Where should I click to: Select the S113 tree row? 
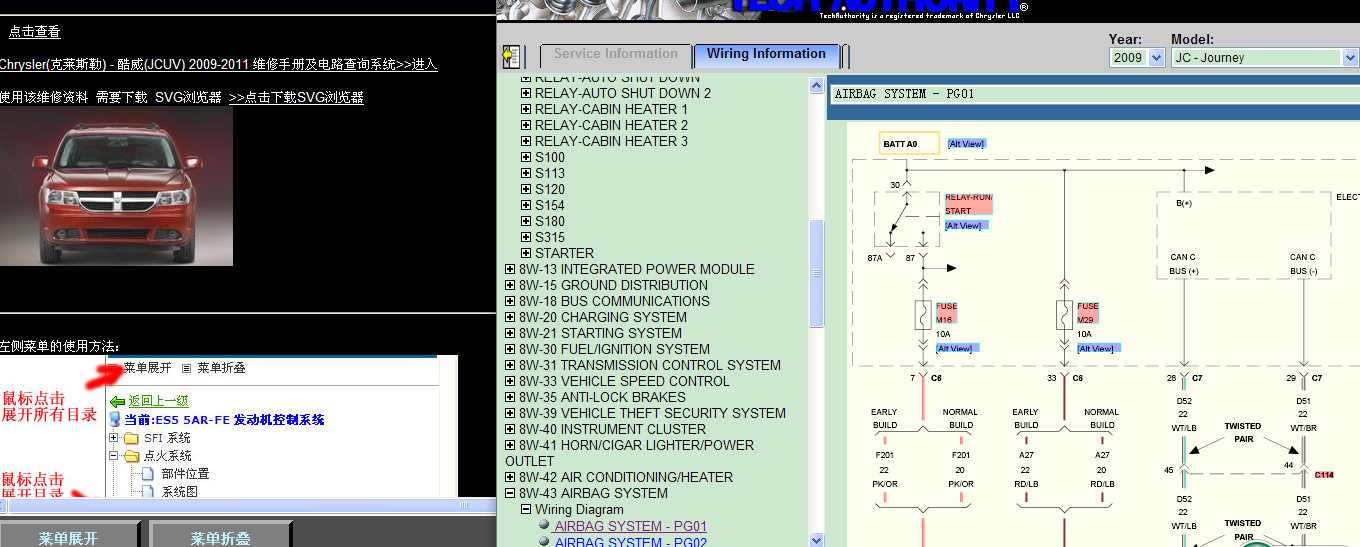click(550, 173)
